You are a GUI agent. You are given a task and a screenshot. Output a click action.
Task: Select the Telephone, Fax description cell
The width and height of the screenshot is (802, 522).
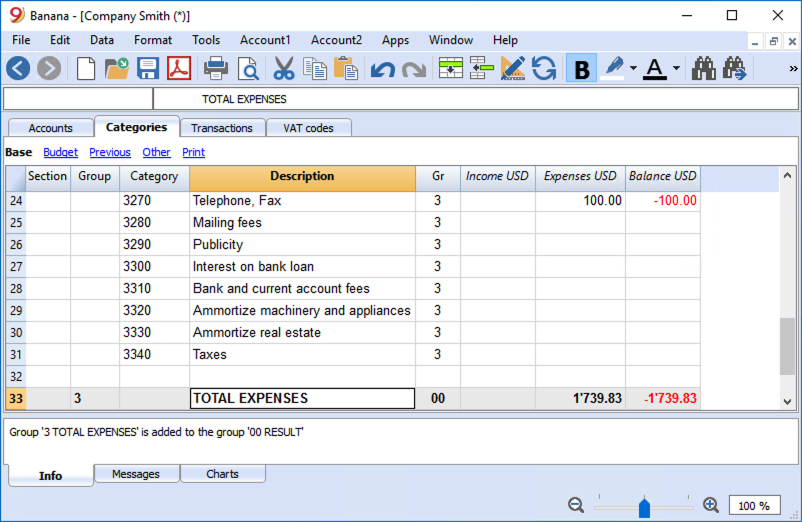coord(302,200)
